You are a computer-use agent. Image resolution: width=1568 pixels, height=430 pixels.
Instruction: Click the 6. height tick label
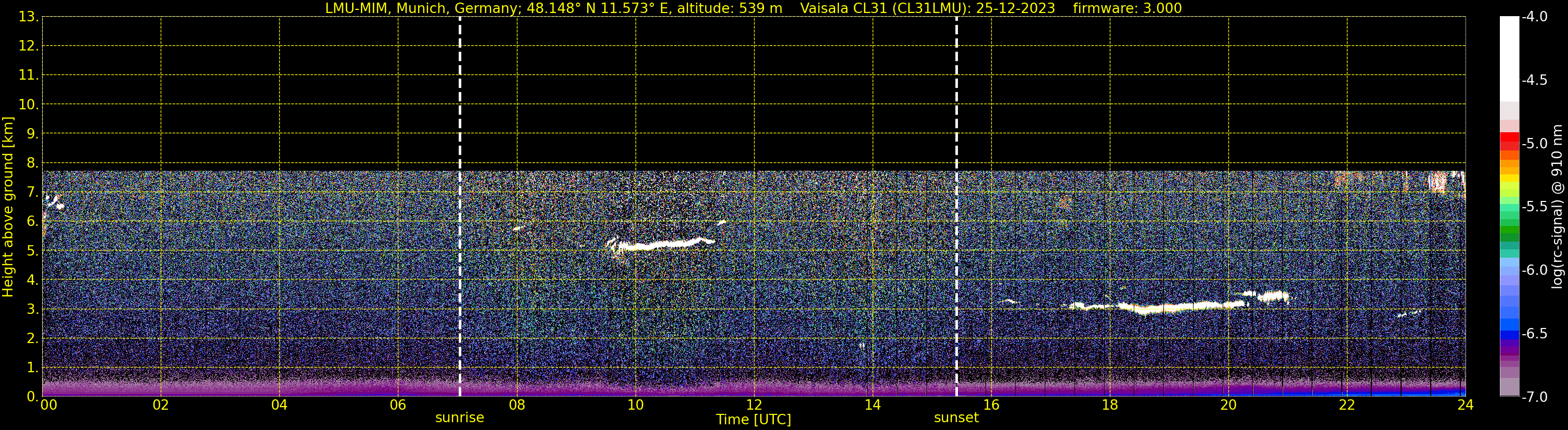(32, 221)
